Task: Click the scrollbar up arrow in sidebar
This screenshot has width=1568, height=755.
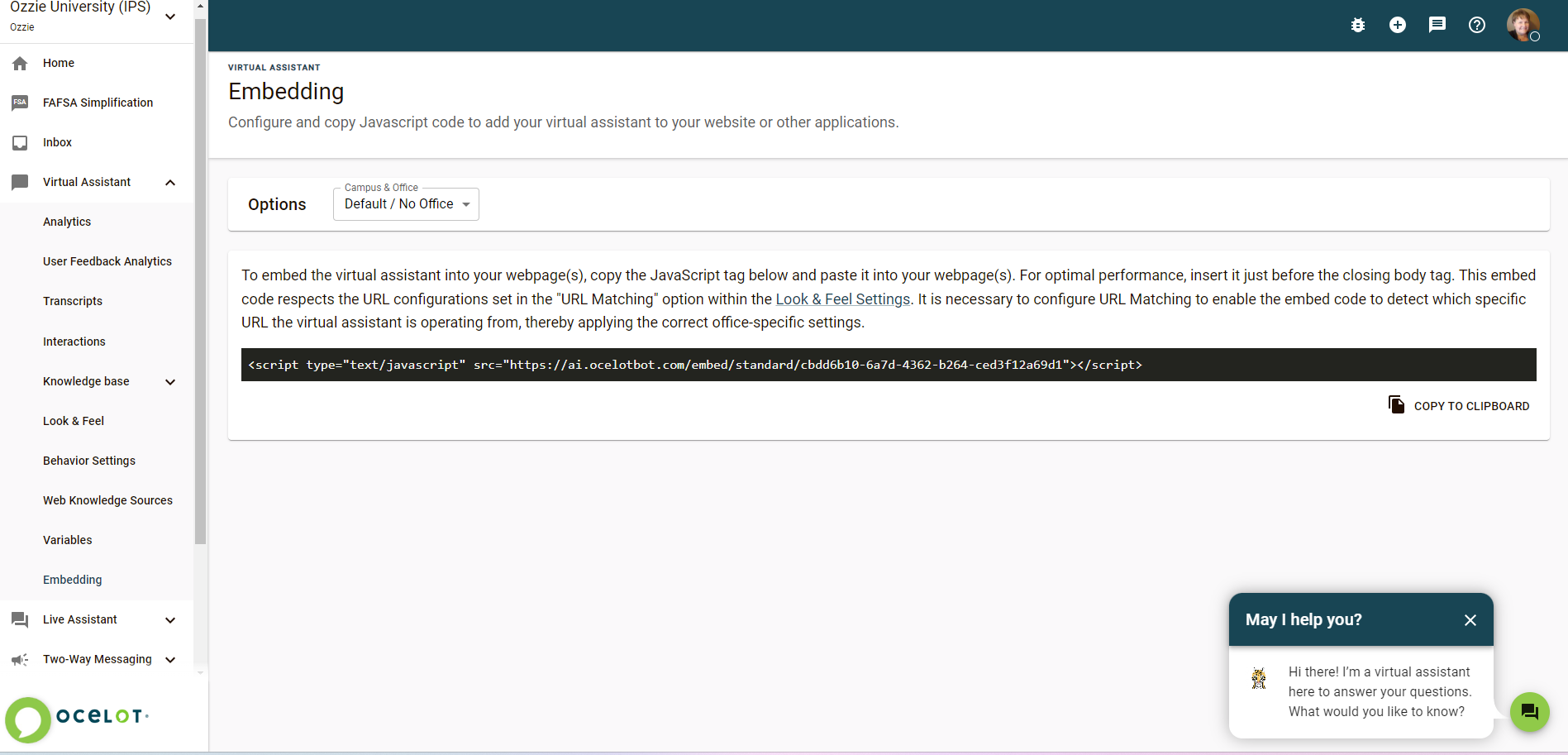Action: [x=200, y=6]
